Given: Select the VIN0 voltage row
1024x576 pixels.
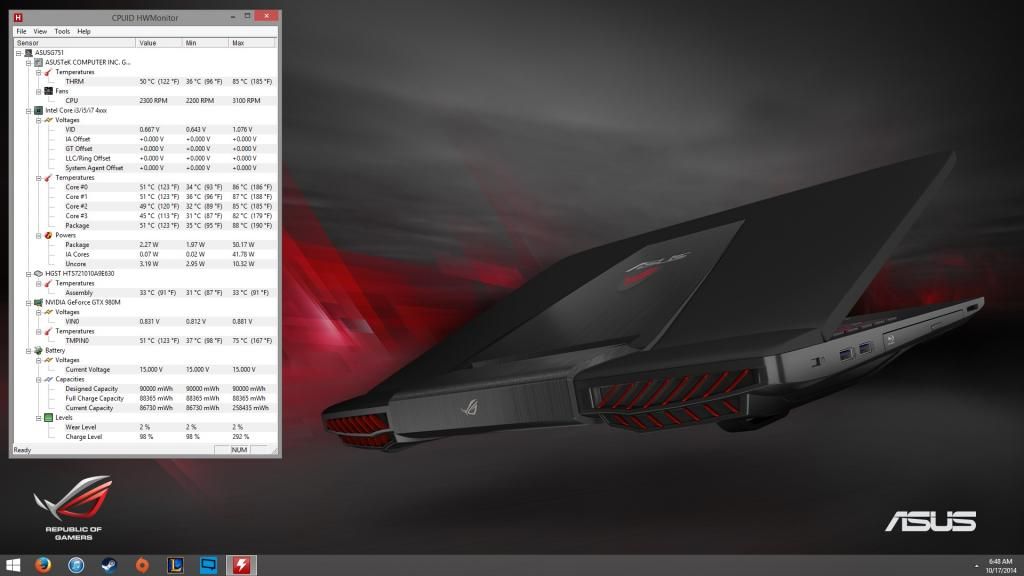Looking at the screenshot, I should (144, 321).
